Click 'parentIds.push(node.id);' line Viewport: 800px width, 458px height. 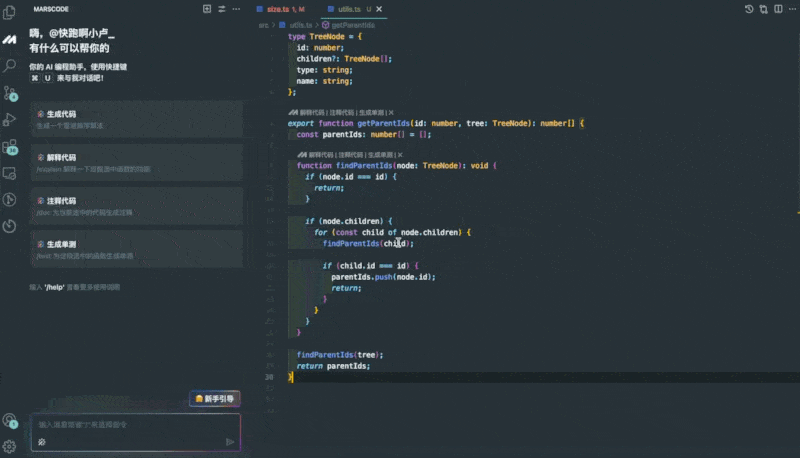(383, 277)
